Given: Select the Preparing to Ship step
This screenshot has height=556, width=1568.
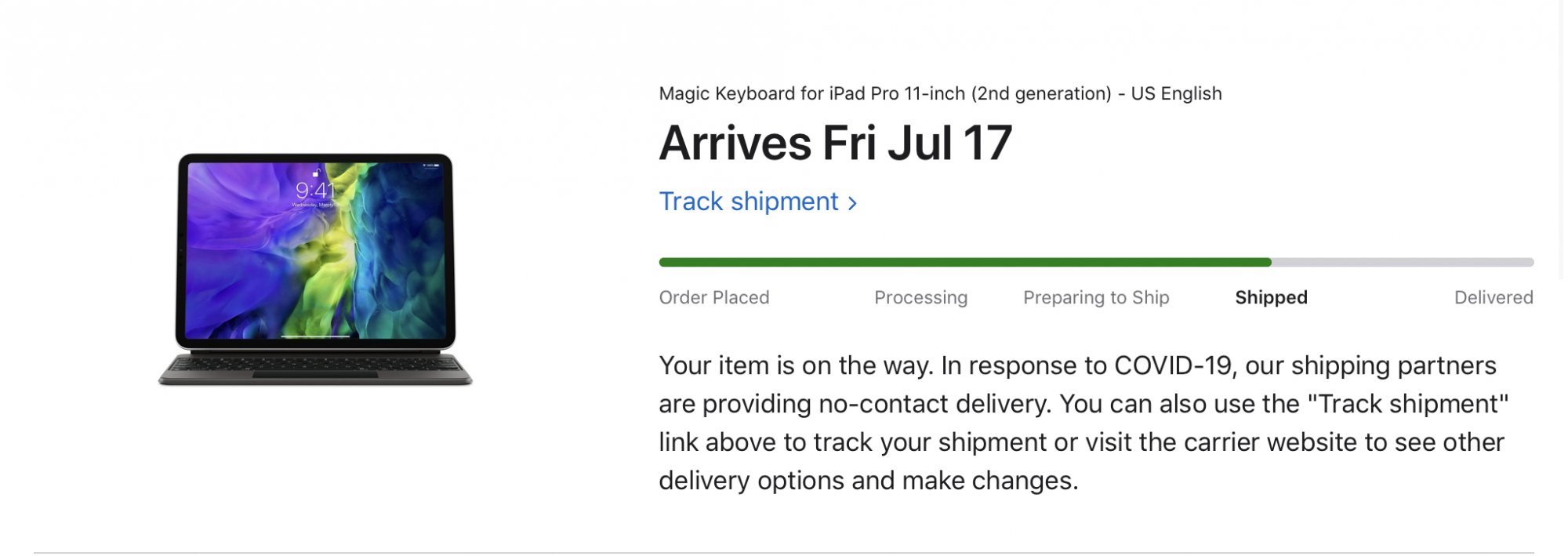Looking at the screenshot, I should pos(1095,298).
